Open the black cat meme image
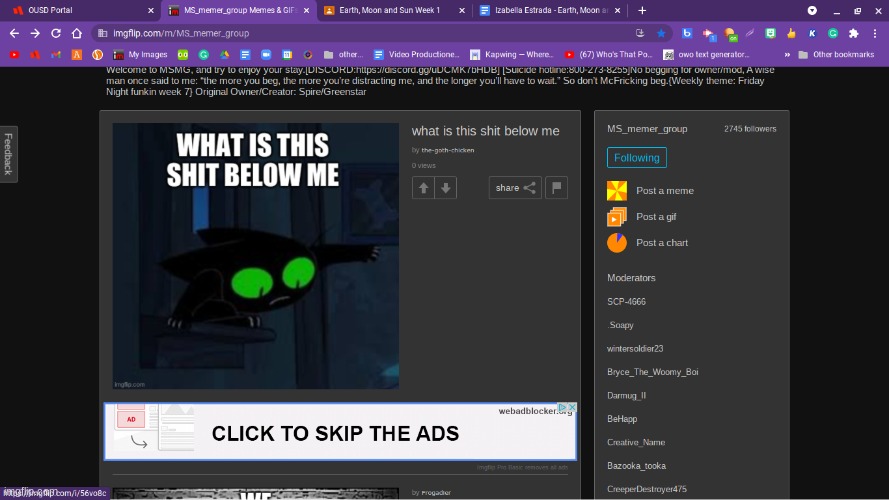Viewport: 889px width, 500px height. (x=256, y=256)
